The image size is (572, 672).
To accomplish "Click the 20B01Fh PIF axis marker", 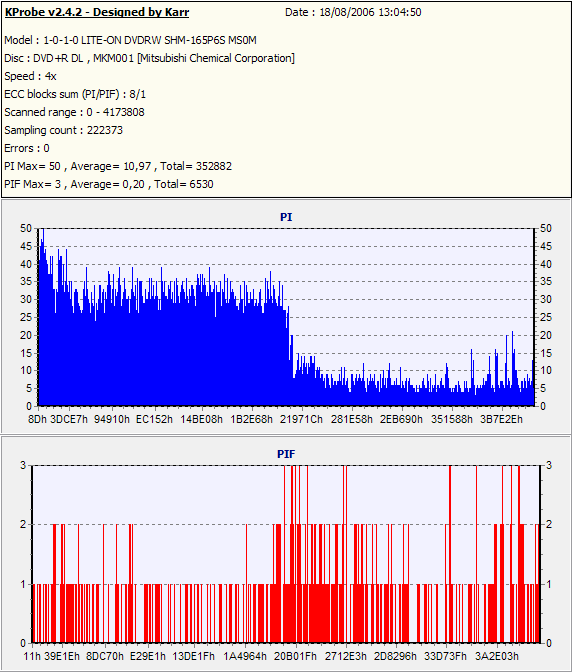I will 295,656.
